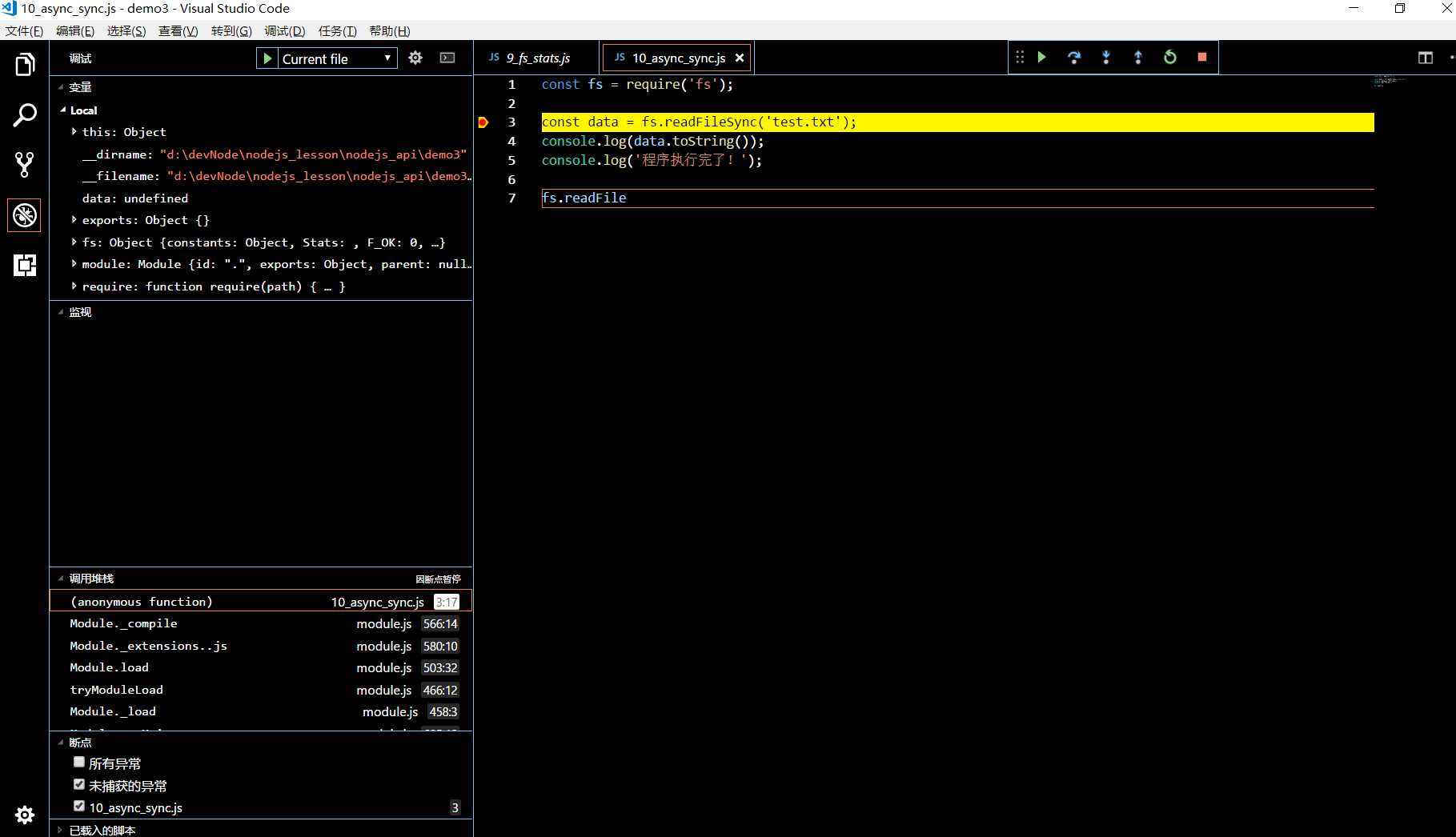Click the 'data: undefined' variable row
This screenshot has height=837, width=1456.
pyautogui.click(x=261, y=198)
